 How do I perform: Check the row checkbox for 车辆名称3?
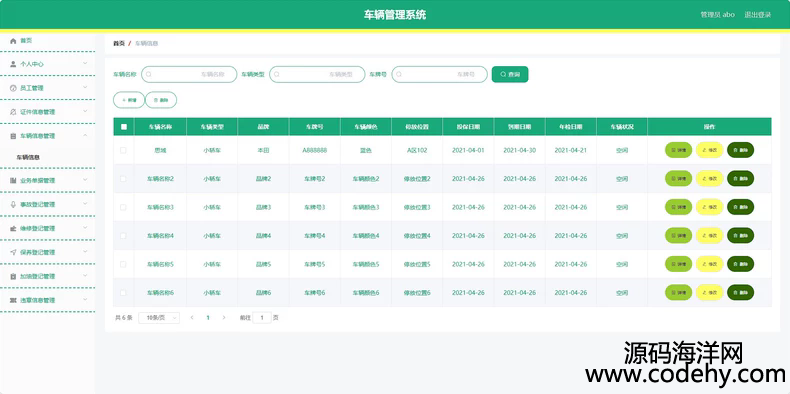pyautogui.click(x=123, y=207)
